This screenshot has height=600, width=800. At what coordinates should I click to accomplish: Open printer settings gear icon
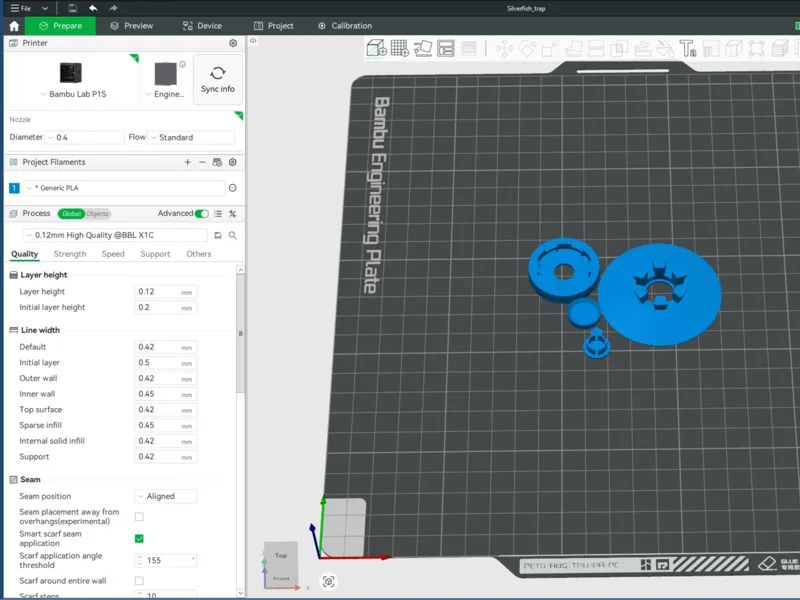[233, 43]
